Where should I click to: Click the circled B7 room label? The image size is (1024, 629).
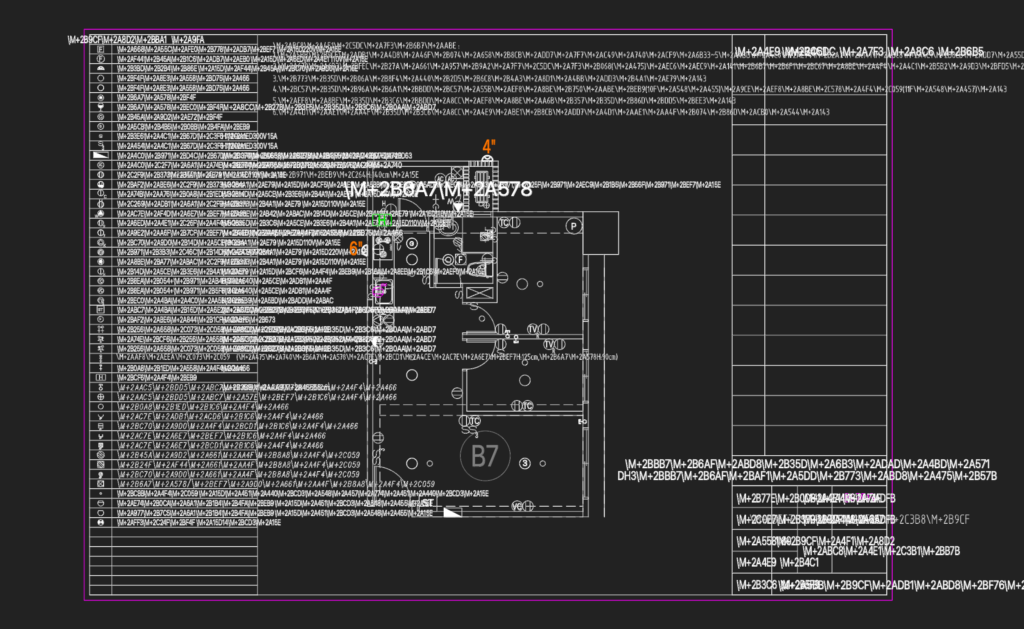(x=485, y=456)
